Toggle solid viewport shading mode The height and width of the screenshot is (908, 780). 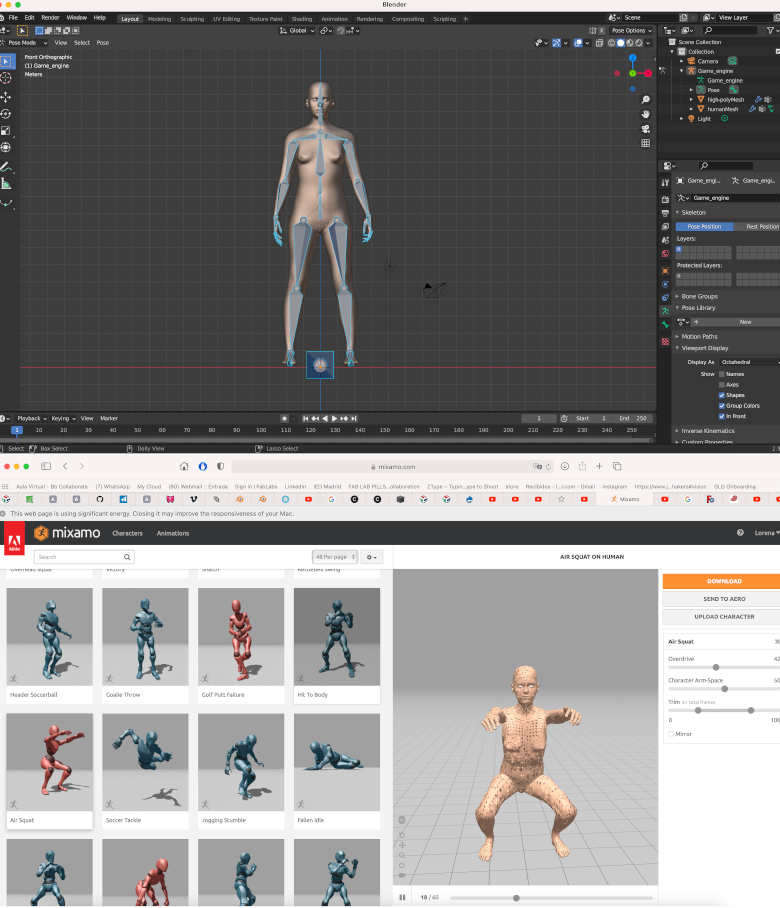pyautogui.click(x=621, y=43)
